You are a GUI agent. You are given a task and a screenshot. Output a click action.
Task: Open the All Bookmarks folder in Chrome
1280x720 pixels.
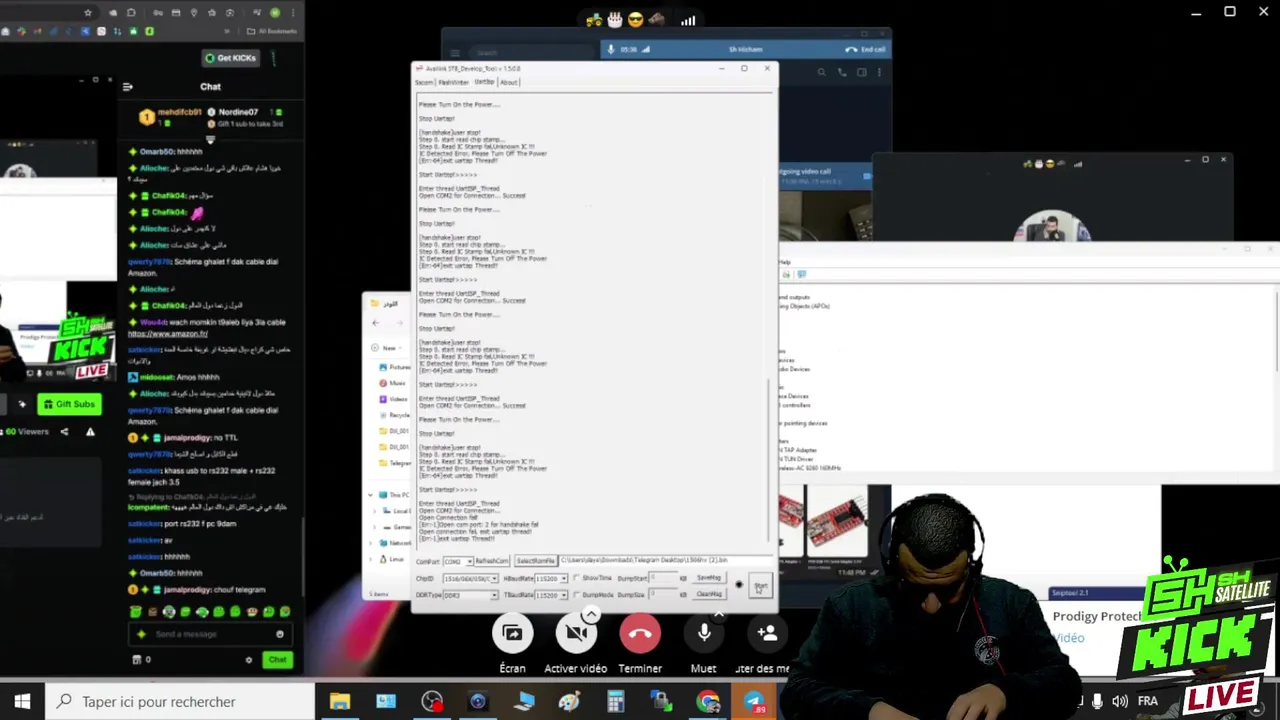[x=274, y=31]
